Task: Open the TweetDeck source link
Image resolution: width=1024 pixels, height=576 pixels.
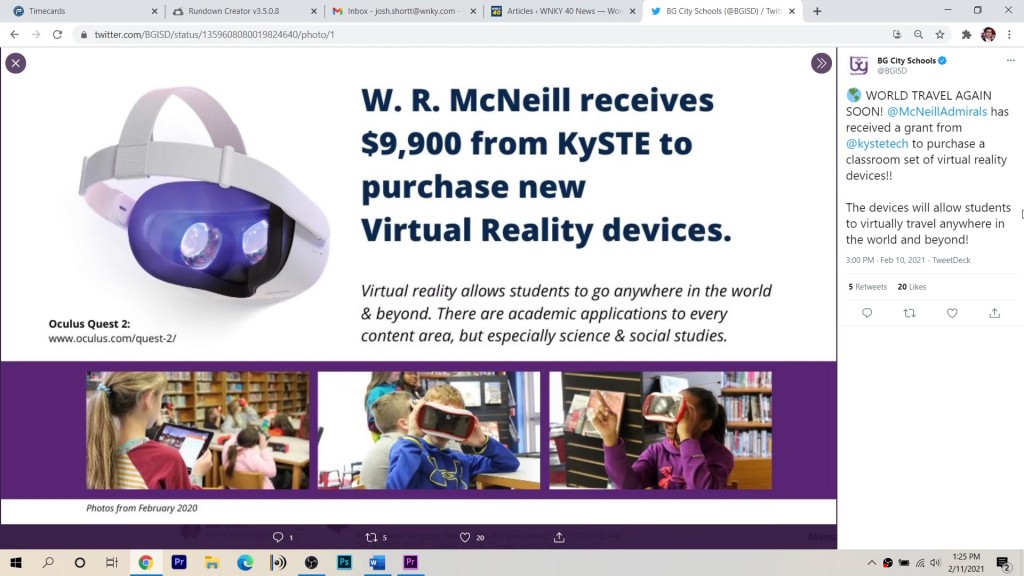Action: tap(951, 260)
